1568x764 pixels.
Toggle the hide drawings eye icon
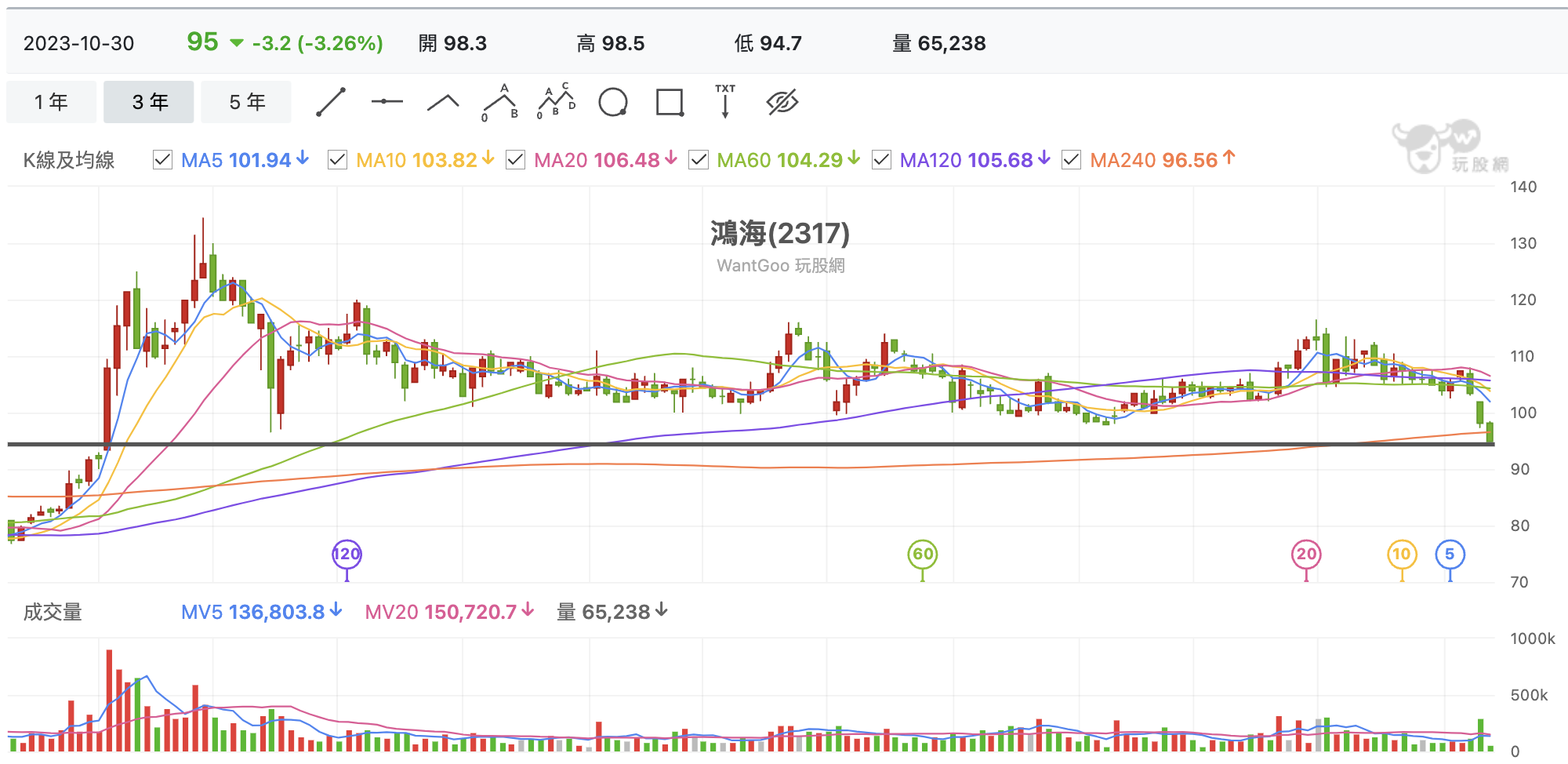tap(782, 102)
